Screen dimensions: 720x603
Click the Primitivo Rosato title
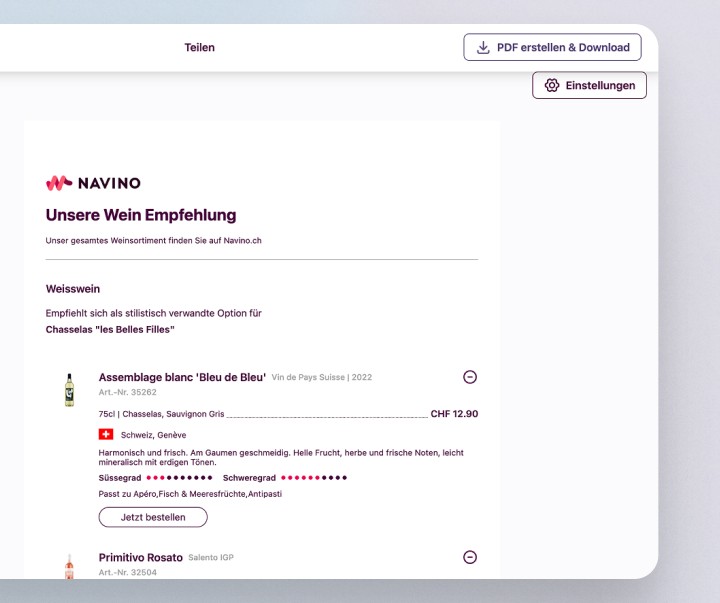[x=141, y=558]
